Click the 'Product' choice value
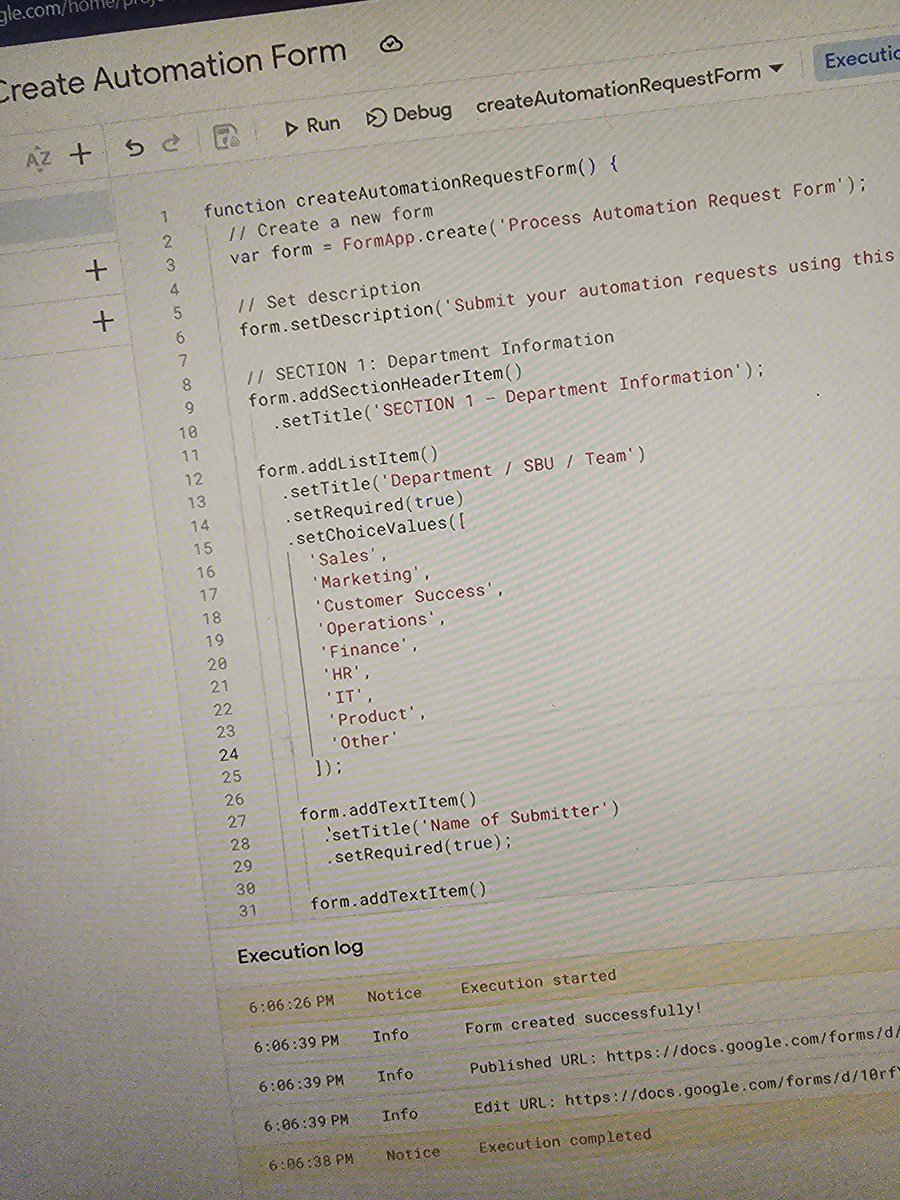Viewport: 900px width, 1200px height. (x=379, y=718)
